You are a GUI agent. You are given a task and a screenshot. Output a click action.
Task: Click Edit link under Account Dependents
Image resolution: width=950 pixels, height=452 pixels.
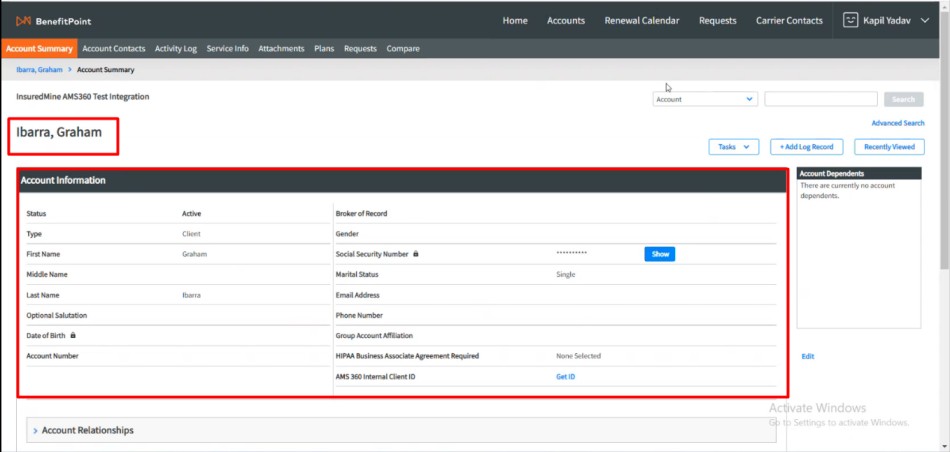(807, 356)
